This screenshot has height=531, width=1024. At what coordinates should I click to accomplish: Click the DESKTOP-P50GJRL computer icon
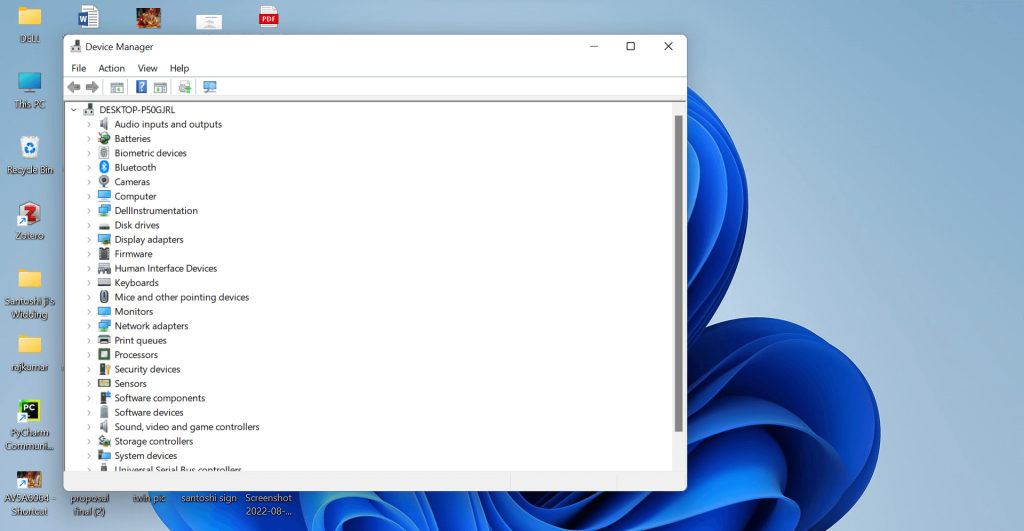pos(89,110)
